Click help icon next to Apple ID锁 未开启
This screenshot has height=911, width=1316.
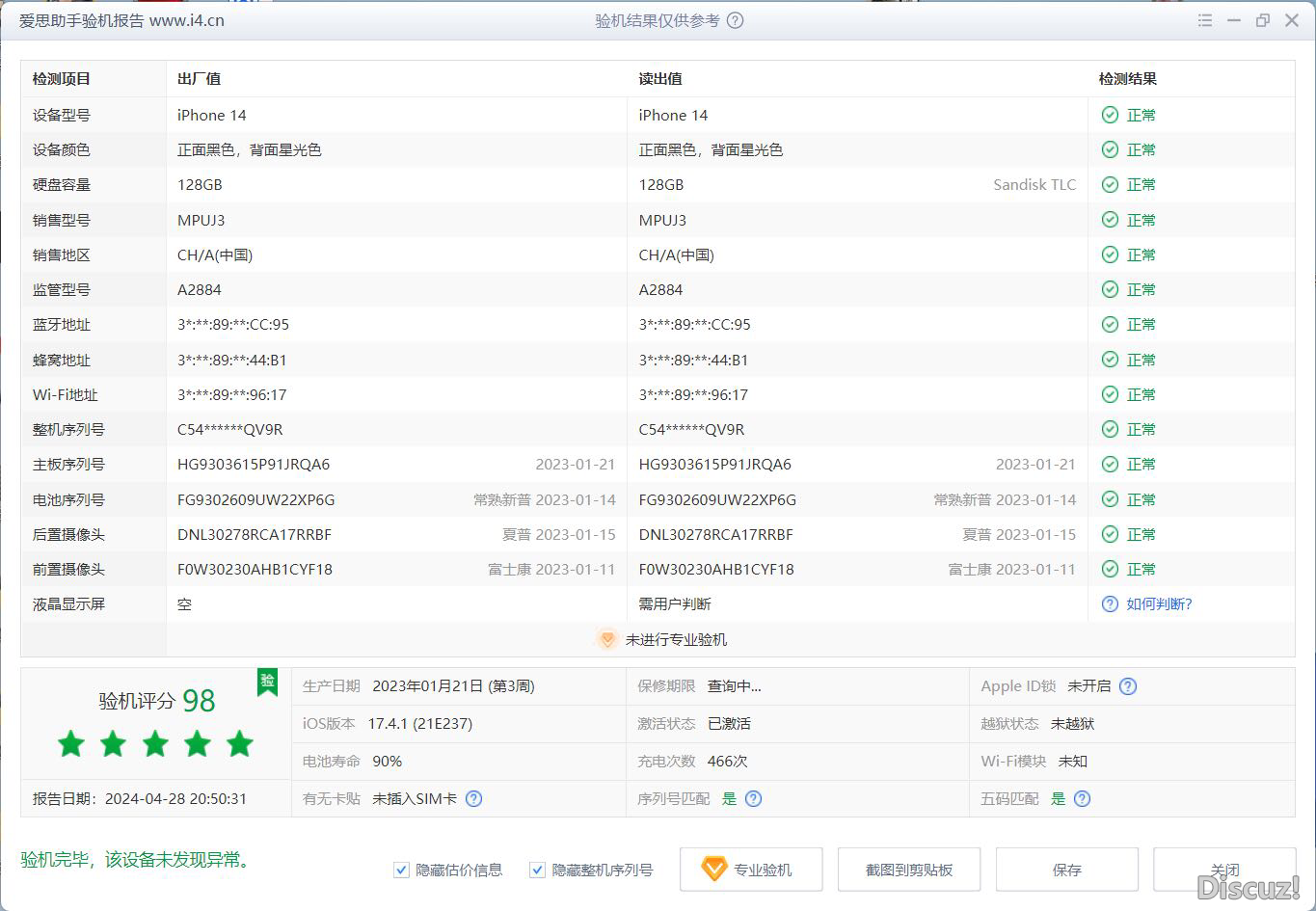tap(1128, 686)
